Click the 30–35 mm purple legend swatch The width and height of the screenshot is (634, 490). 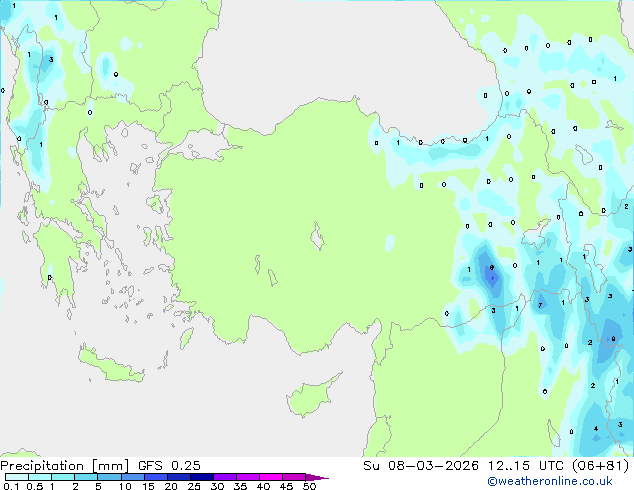[x=225, y=477]
